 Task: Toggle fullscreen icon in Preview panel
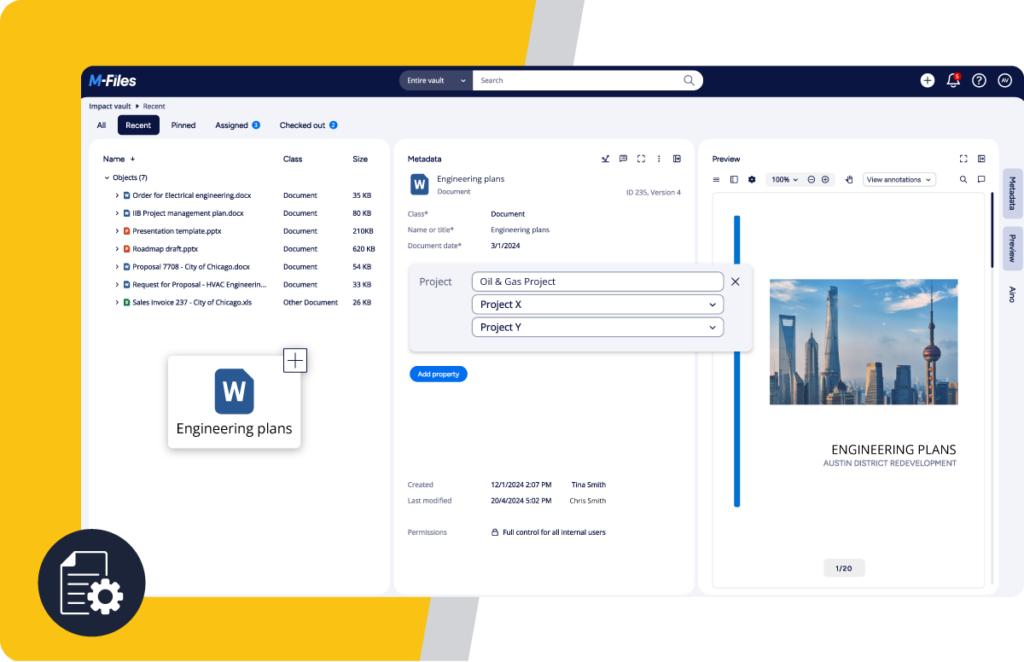[963, 159]
